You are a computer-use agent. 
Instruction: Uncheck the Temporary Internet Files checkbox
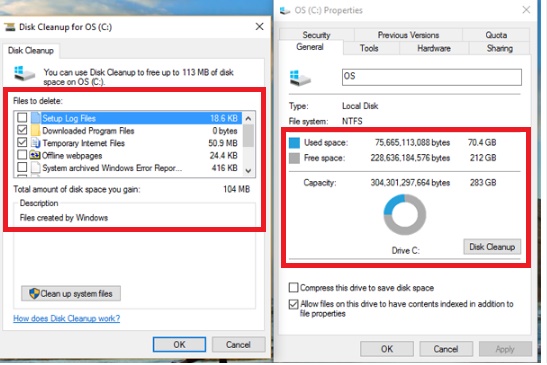click(x=22, y=142)
